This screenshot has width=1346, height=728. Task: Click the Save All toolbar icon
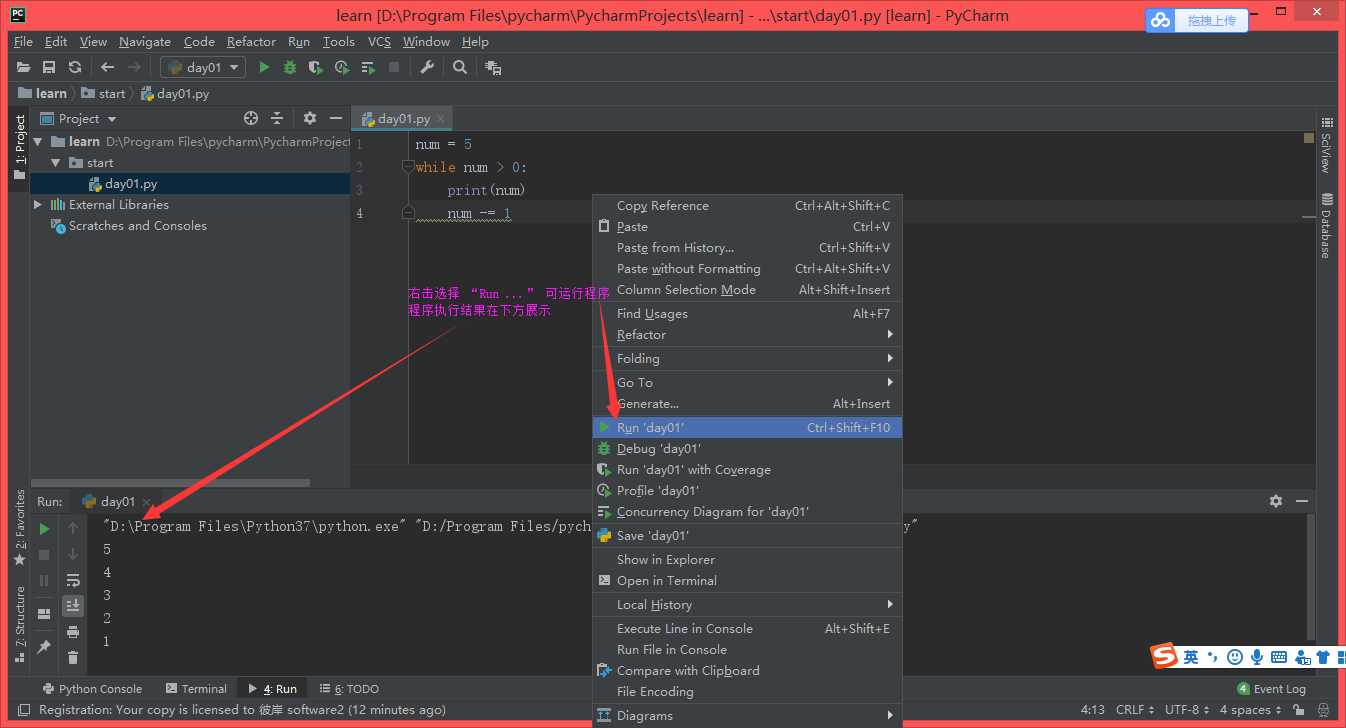click(49, 67)
